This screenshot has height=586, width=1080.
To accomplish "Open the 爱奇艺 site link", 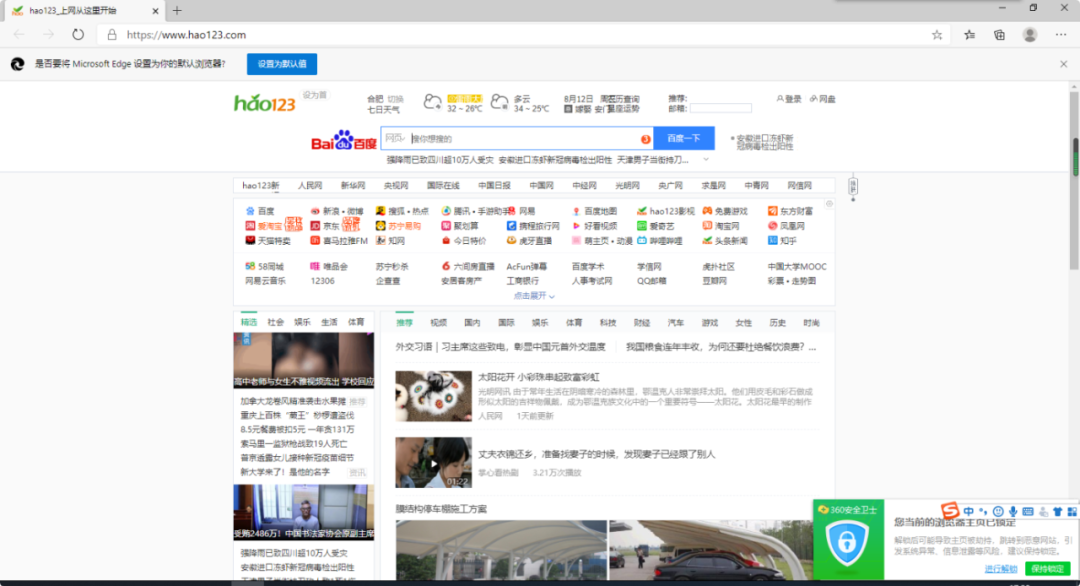I will click(656, 226).
